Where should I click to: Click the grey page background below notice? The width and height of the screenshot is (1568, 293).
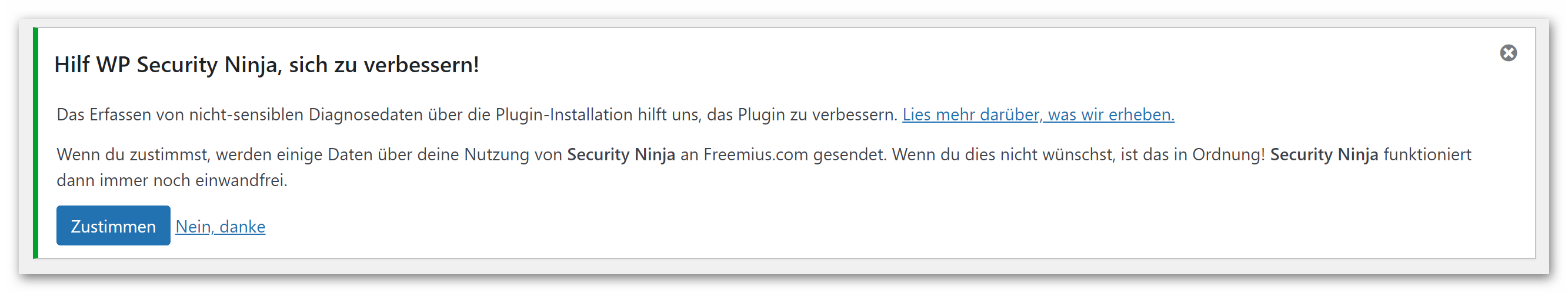click(x=784, y=267)
